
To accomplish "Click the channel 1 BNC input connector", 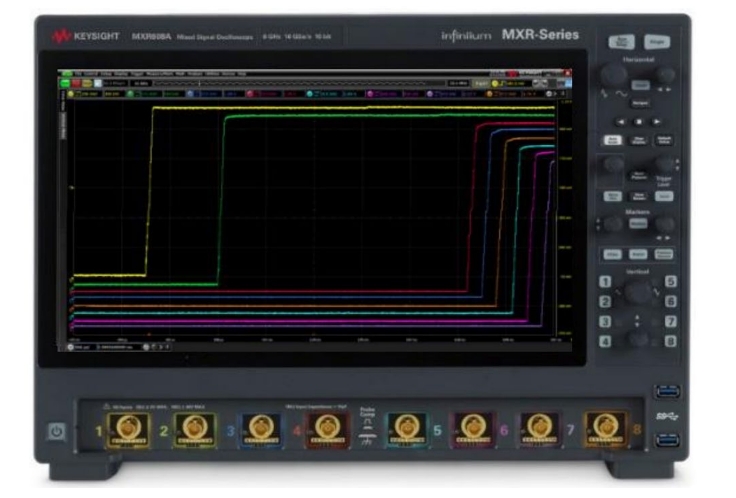I will 132,427.
